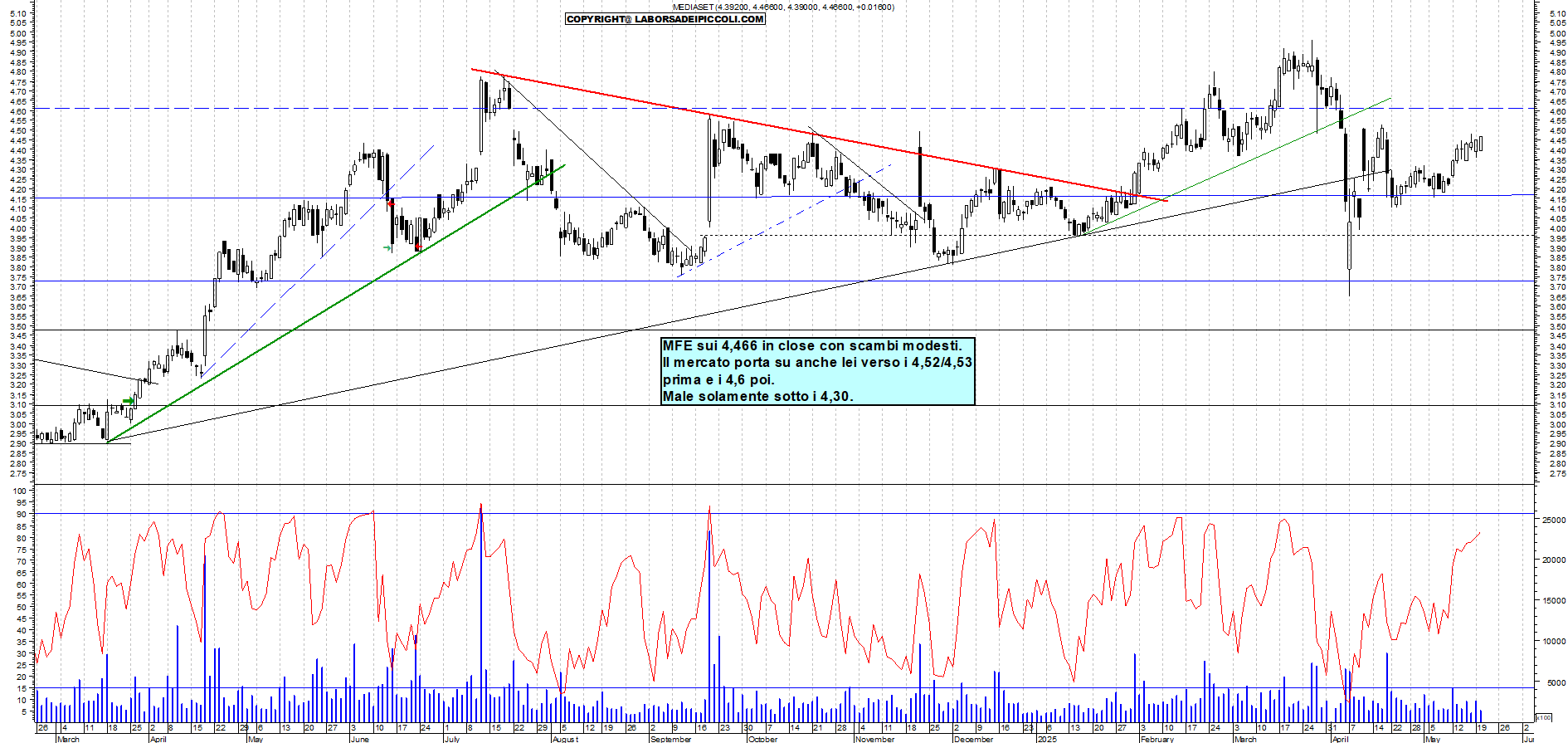
Task: Click the small green arrow marker near 3.10
Action: coord(128,402)
